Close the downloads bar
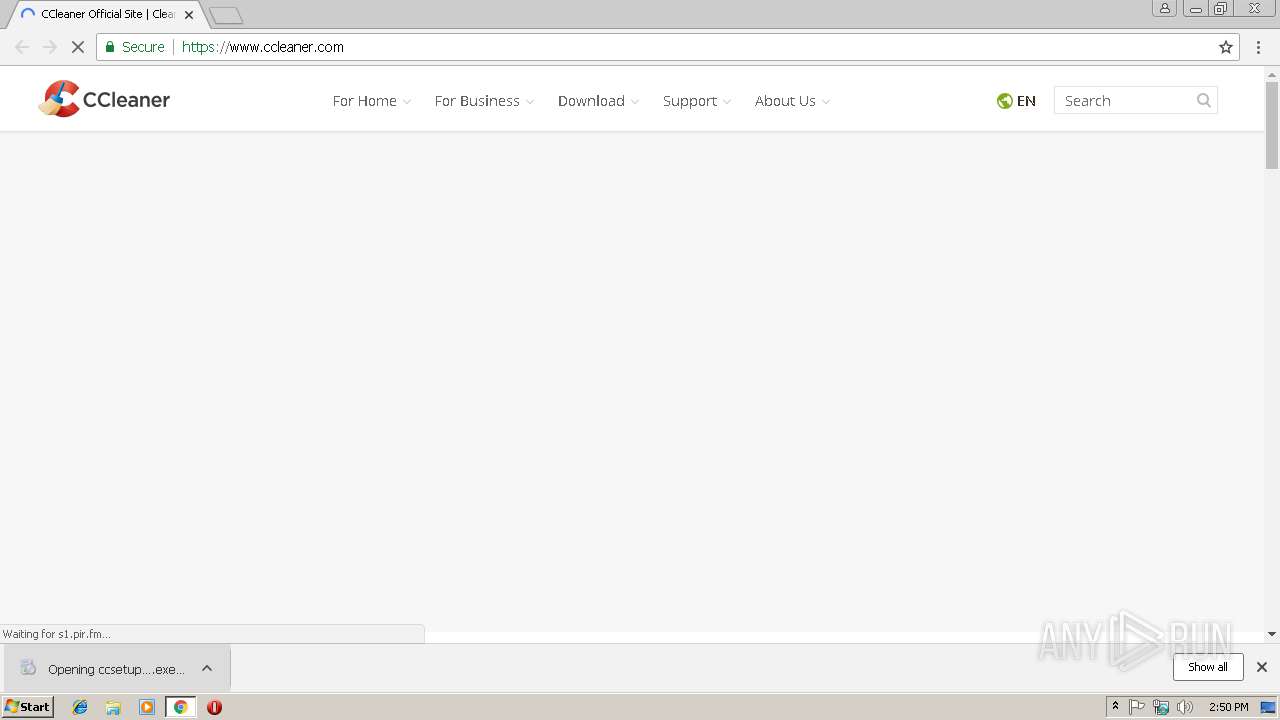 tap(1262, 667)
